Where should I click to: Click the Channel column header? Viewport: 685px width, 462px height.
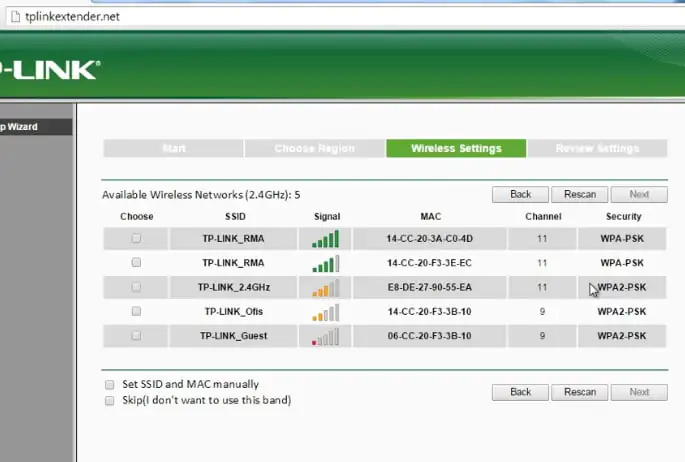coord(543,217)
